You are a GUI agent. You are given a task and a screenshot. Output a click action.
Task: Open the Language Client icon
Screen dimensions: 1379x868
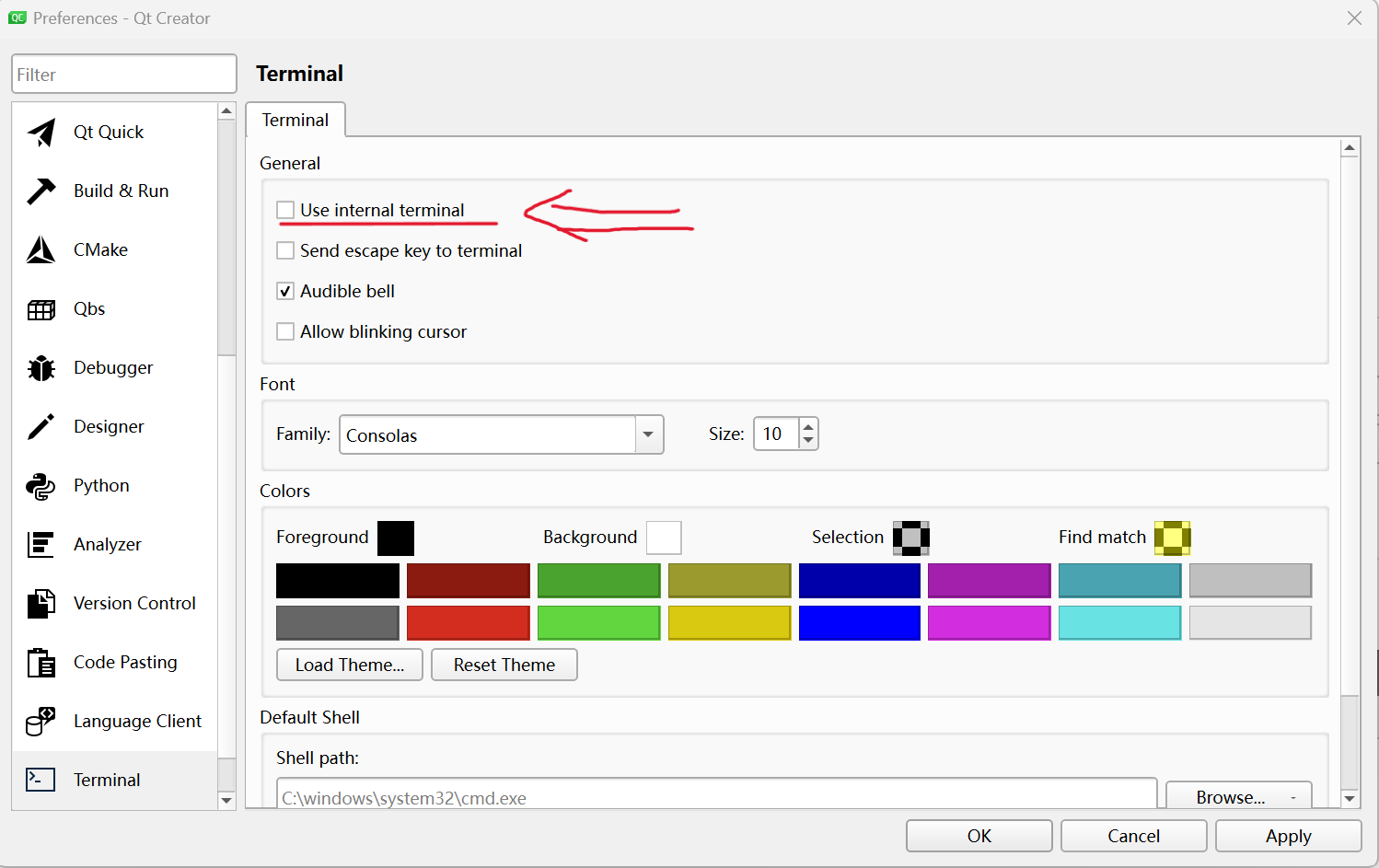[41, 722]
